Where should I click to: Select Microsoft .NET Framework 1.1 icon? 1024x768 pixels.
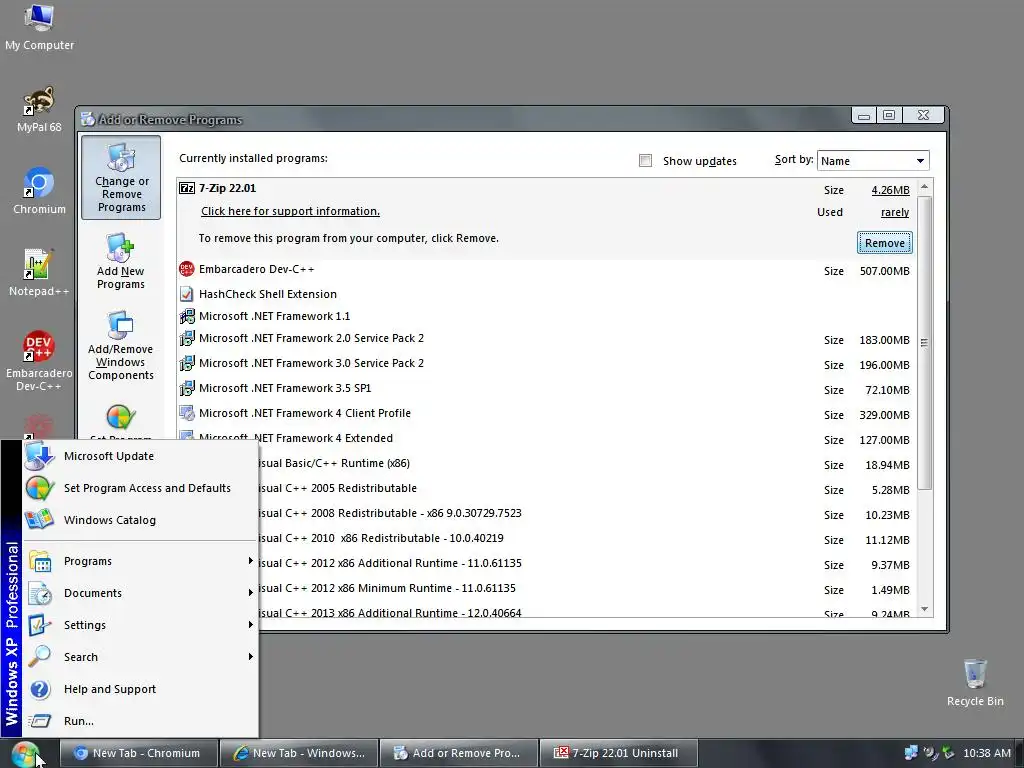187,316
